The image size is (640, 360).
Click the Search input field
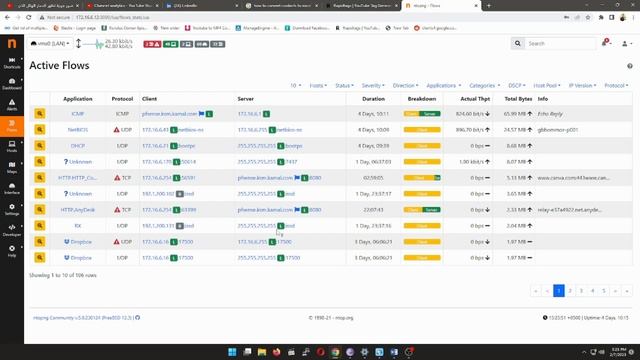pos(560,43)
